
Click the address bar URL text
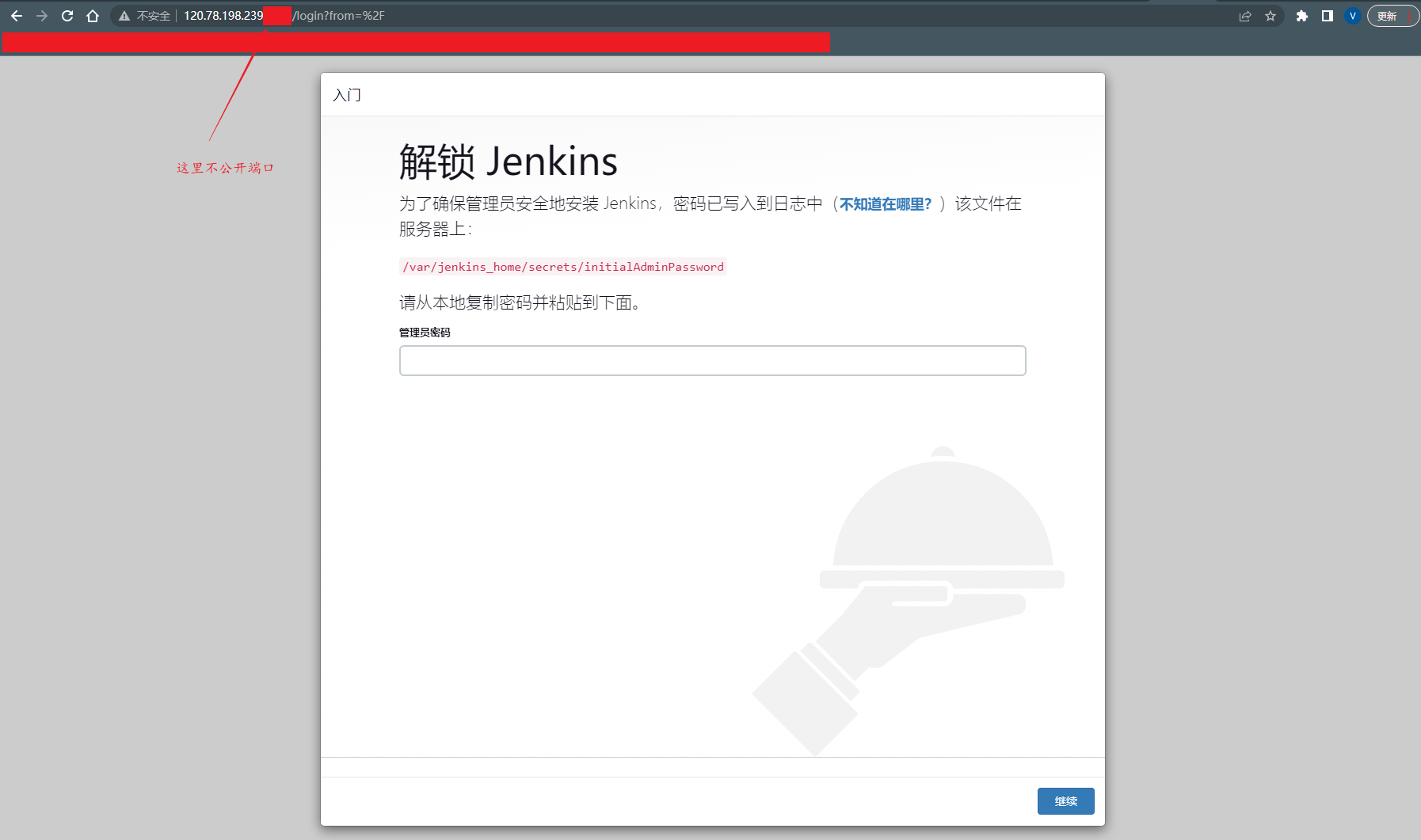[284, 16]
